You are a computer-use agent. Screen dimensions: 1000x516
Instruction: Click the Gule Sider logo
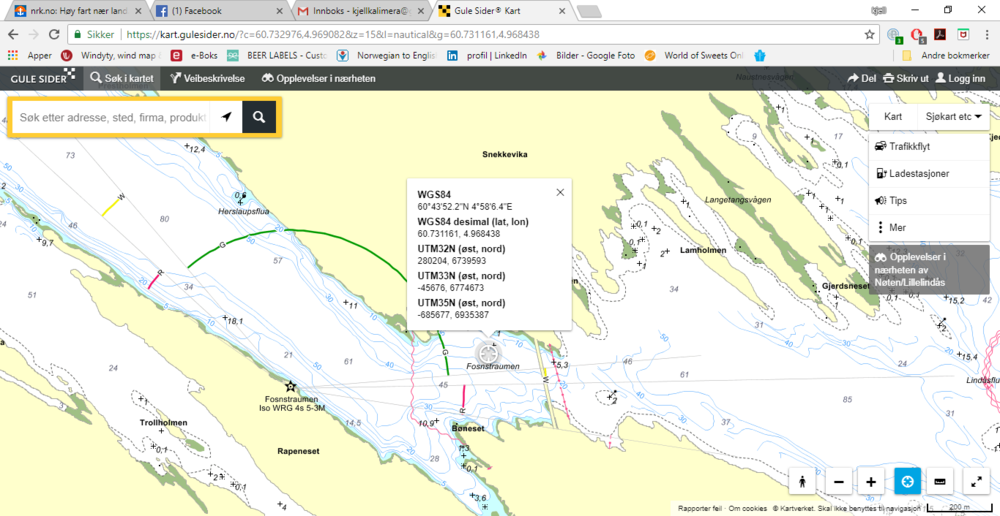[x=43, y=78]
